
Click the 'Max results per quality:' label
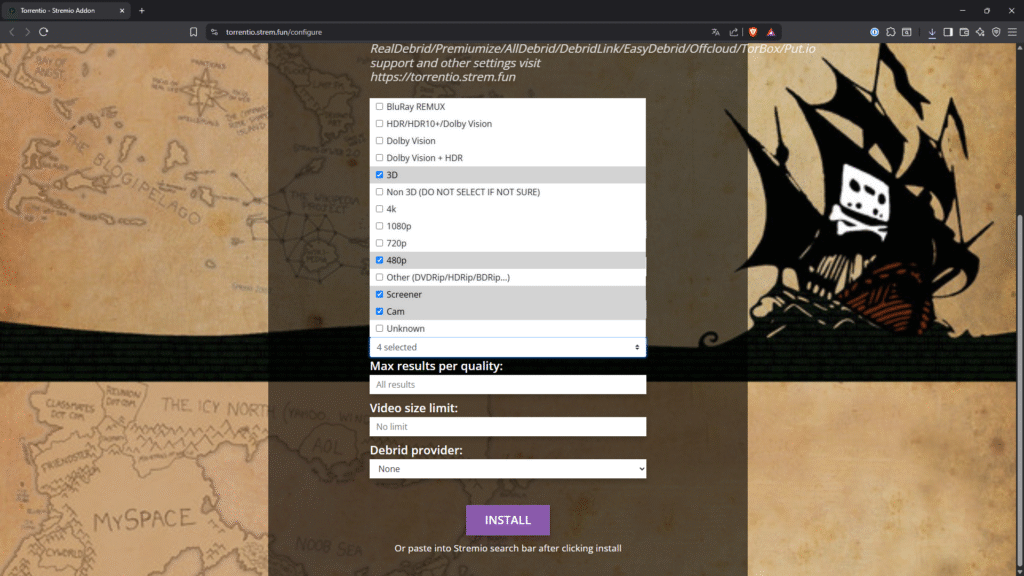(436, 366)
